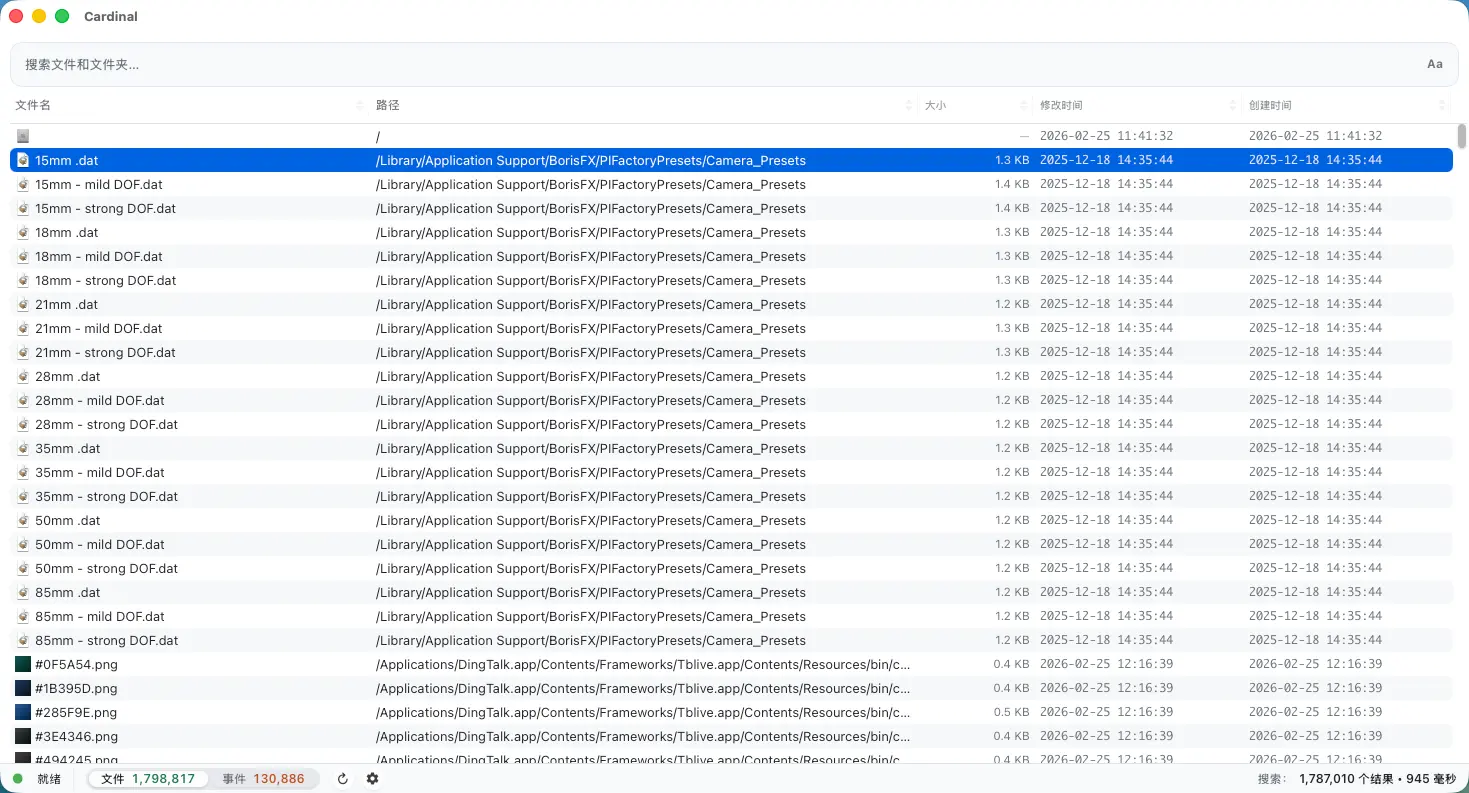Click the vertical scrollbar thumb
1469x793 pixels.
click(1461, 136)
